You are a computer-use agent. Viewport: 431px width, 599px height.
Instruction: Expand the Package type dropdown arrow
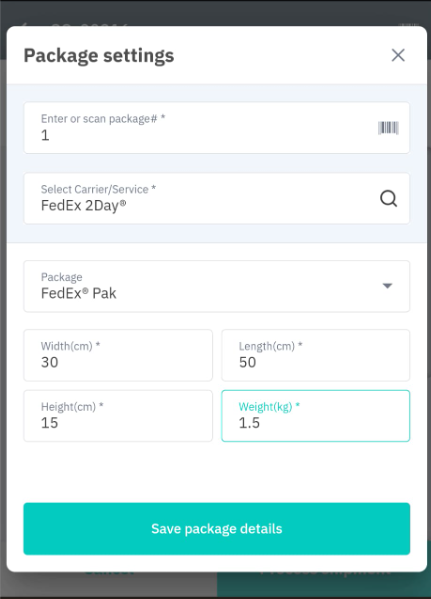click(x=387, y=286)
